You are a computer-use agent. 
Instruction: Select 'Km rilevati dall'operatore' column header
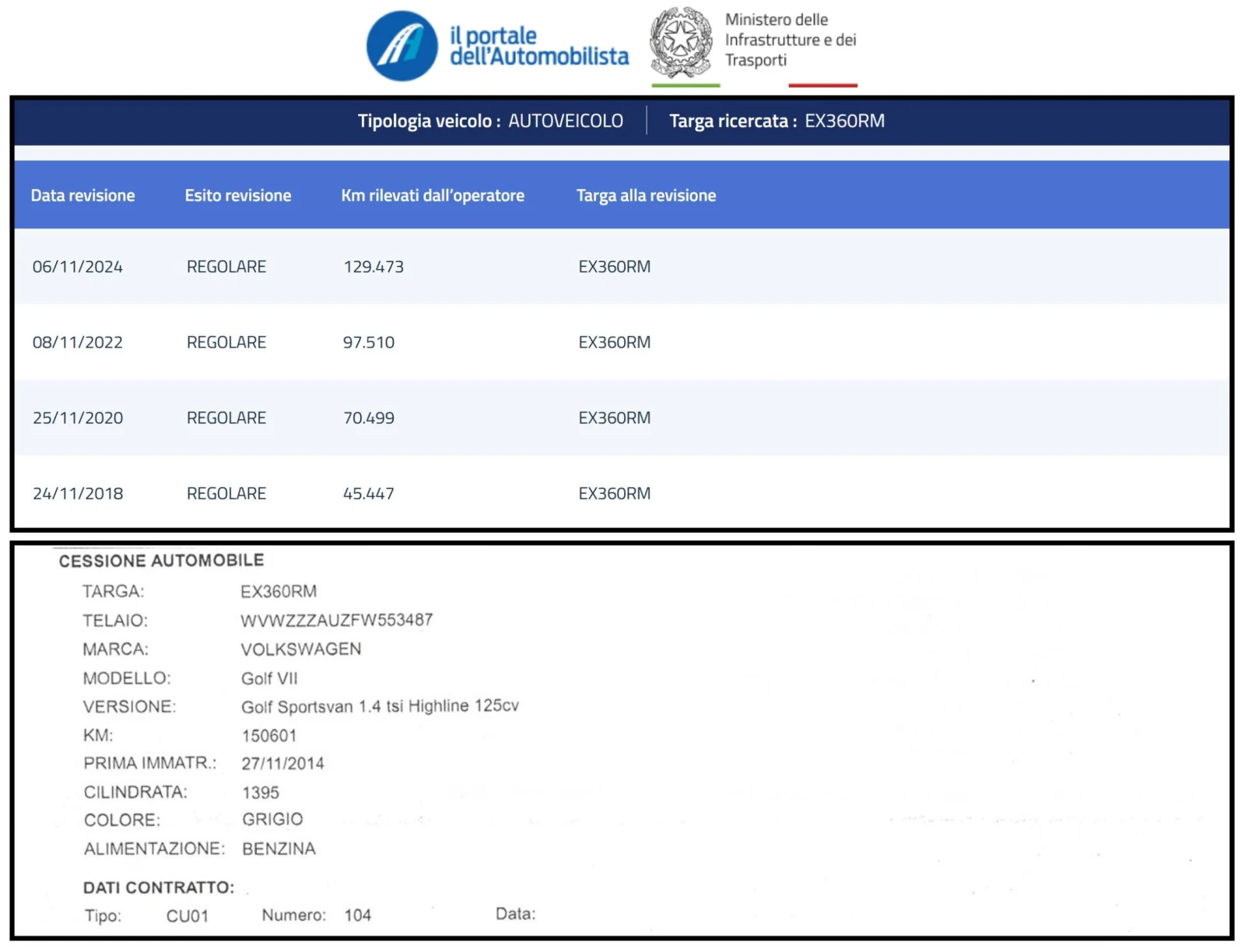pos(432,195)
